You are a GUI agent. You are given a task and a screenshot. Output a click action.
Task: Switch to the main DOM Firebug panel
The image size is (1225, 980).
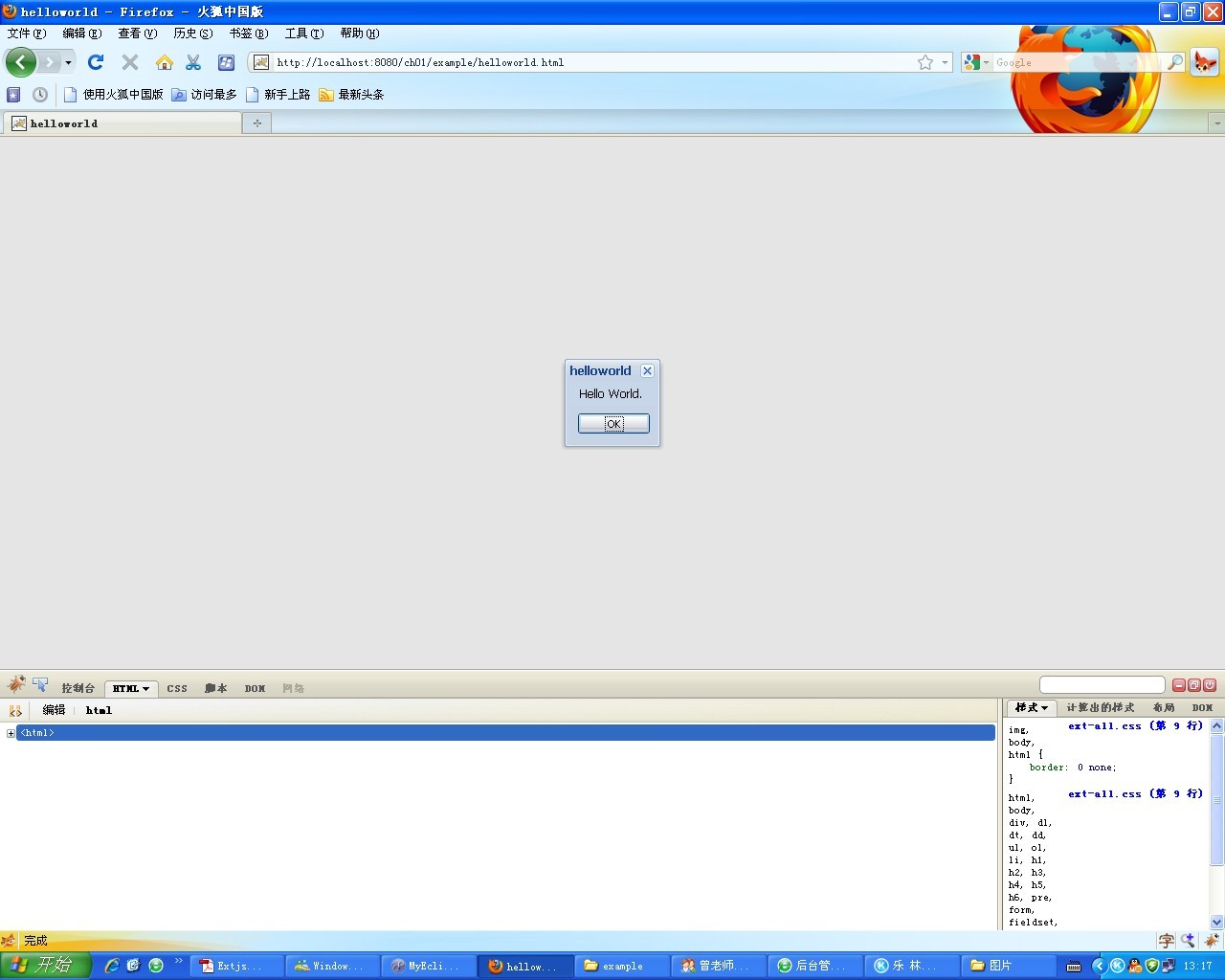click(x=255, y=688)
